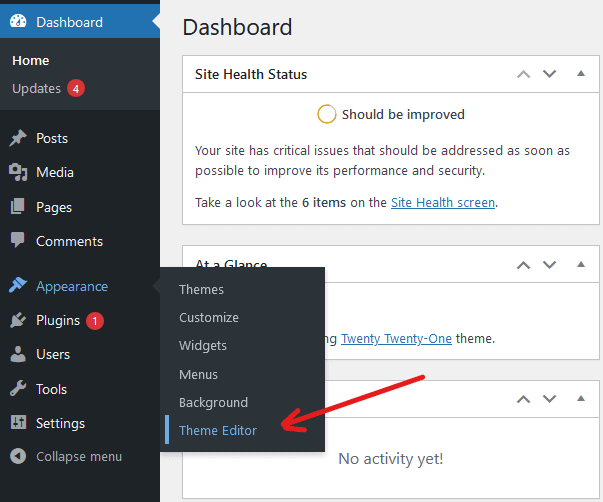Open Customize from the Appearance submenu
The width and height of the screenshot is (603, 502).
pos(209,317)
